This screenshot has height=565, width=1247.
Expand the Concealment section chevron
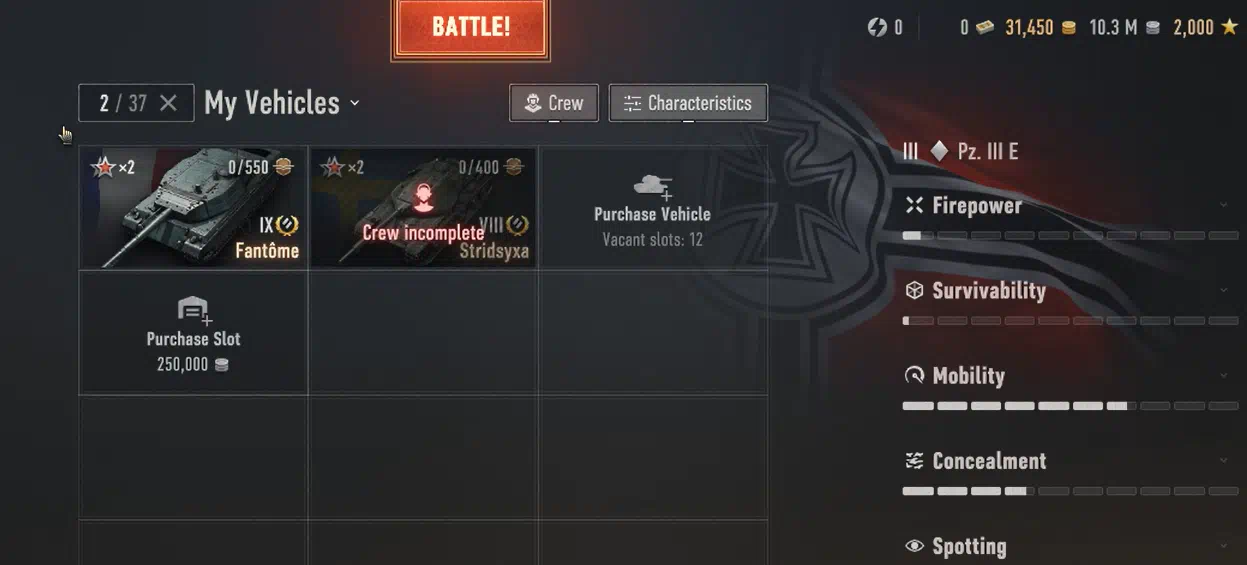click(1224, 460)
